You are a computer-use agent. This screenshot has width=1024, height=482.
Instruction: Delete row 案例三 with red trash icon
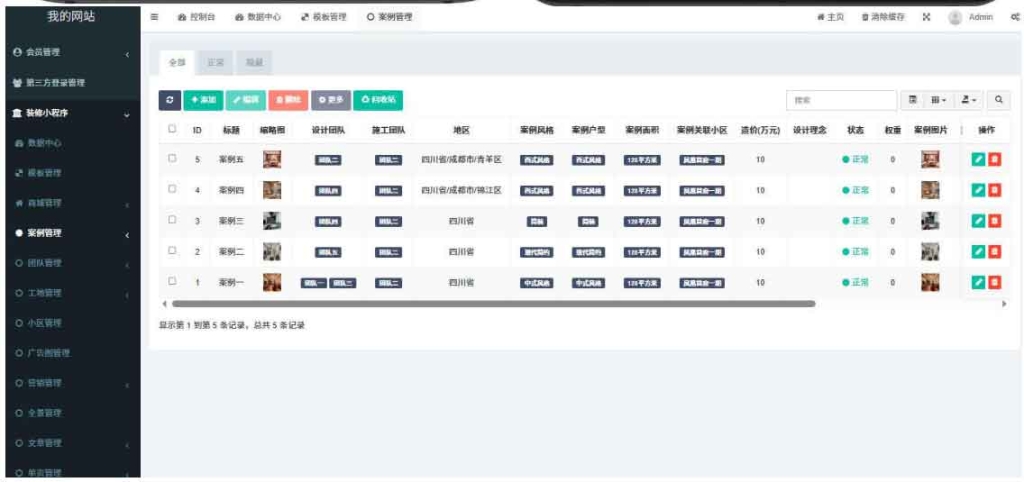(x=994, y=221)
